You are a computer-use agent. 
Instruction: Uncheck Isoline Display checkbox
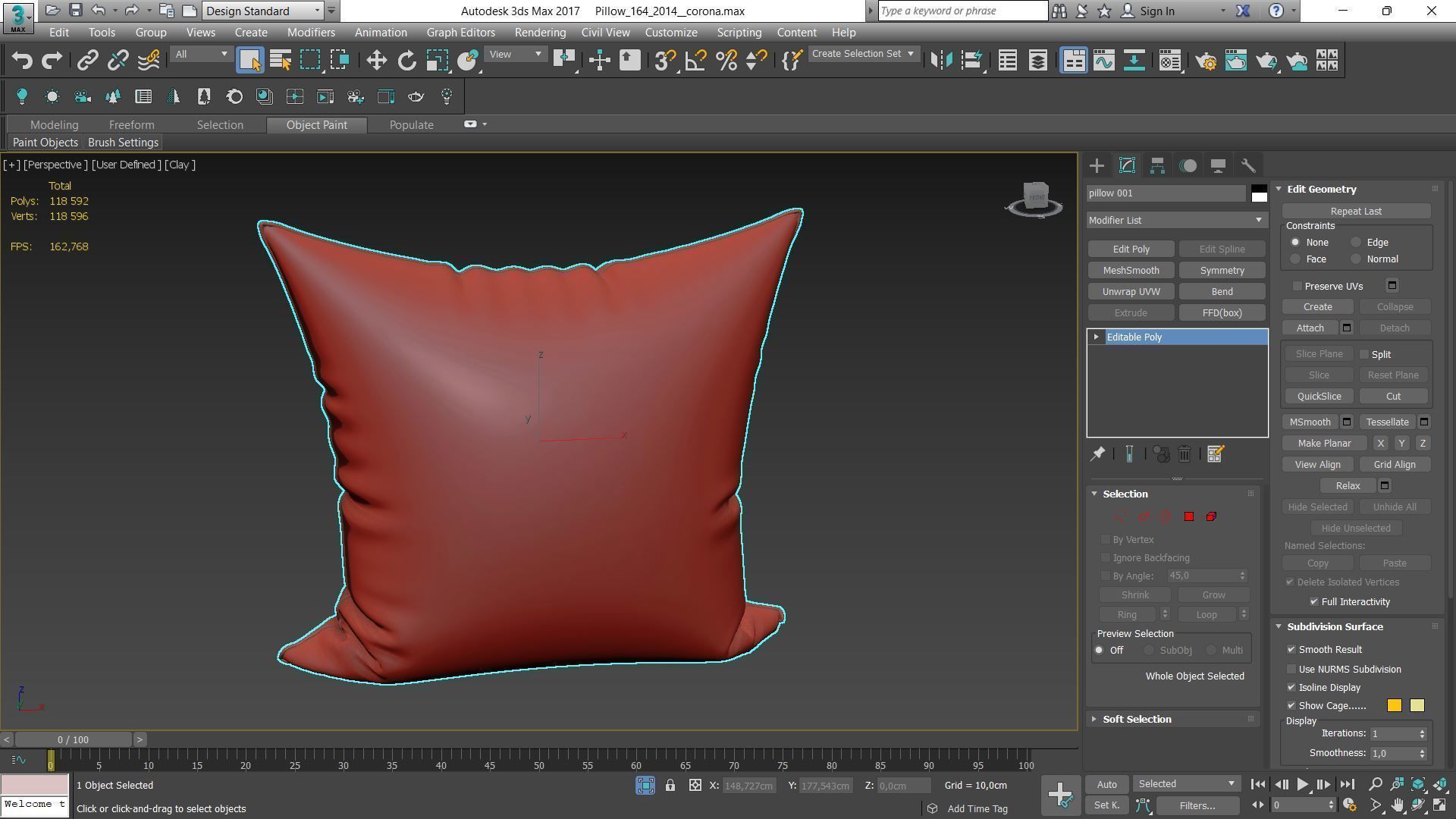click(1291, 687)
